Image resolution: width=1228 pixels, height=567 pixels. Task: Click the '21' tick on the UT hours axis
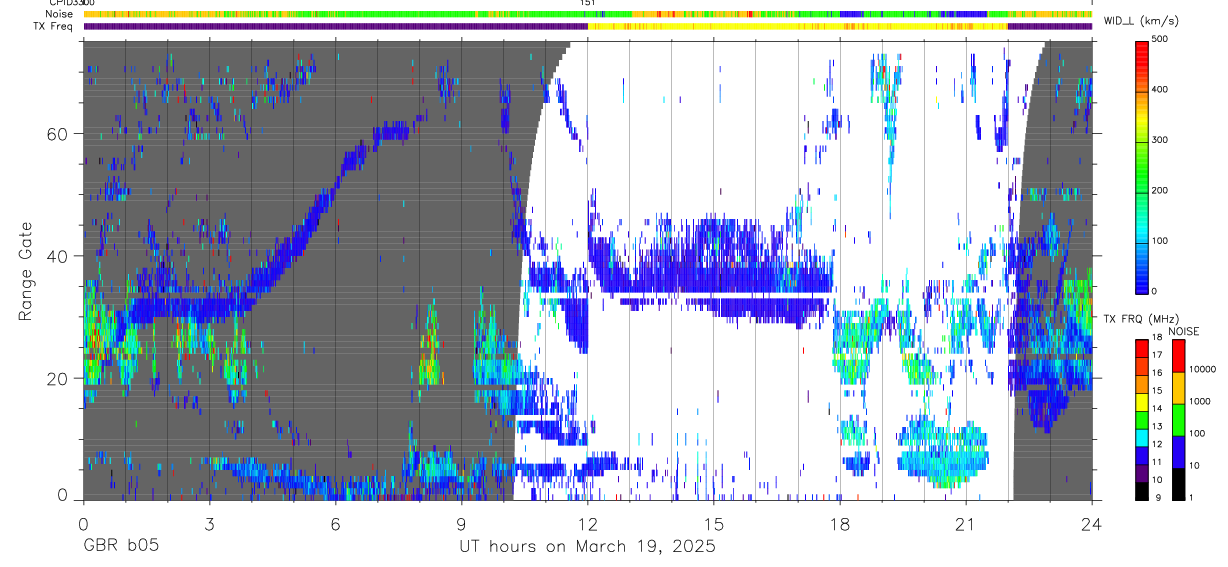965,524
